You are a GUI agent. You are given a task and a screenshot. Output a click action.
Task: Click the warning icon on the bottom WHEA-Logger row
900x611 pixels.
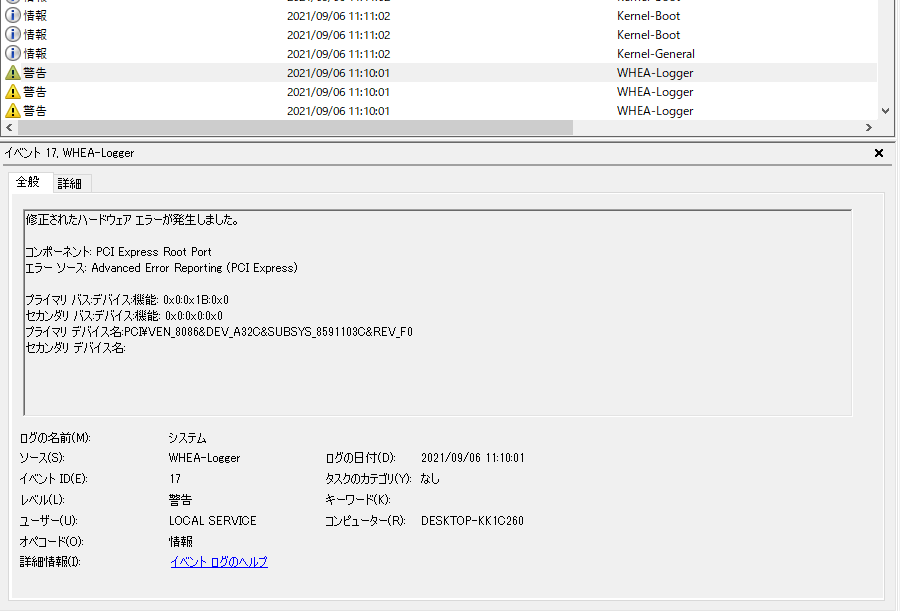click(x=13, y=110)
